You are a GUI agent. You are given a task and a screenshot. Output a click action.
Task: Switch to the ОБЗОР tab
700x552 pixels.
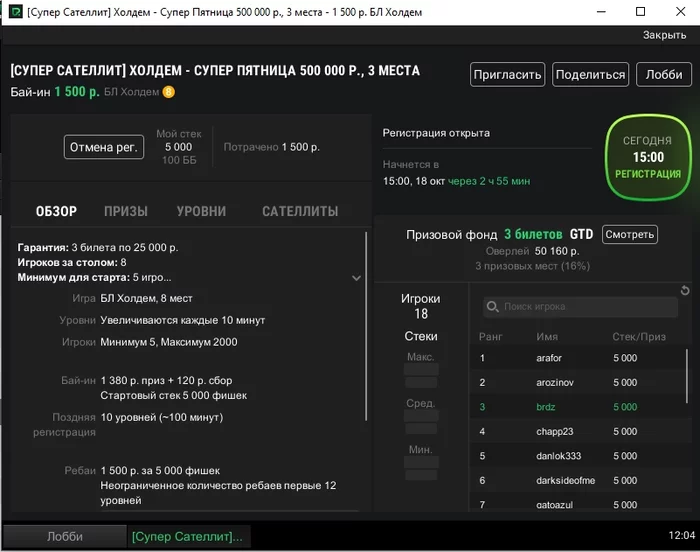(x=56, y=211)
